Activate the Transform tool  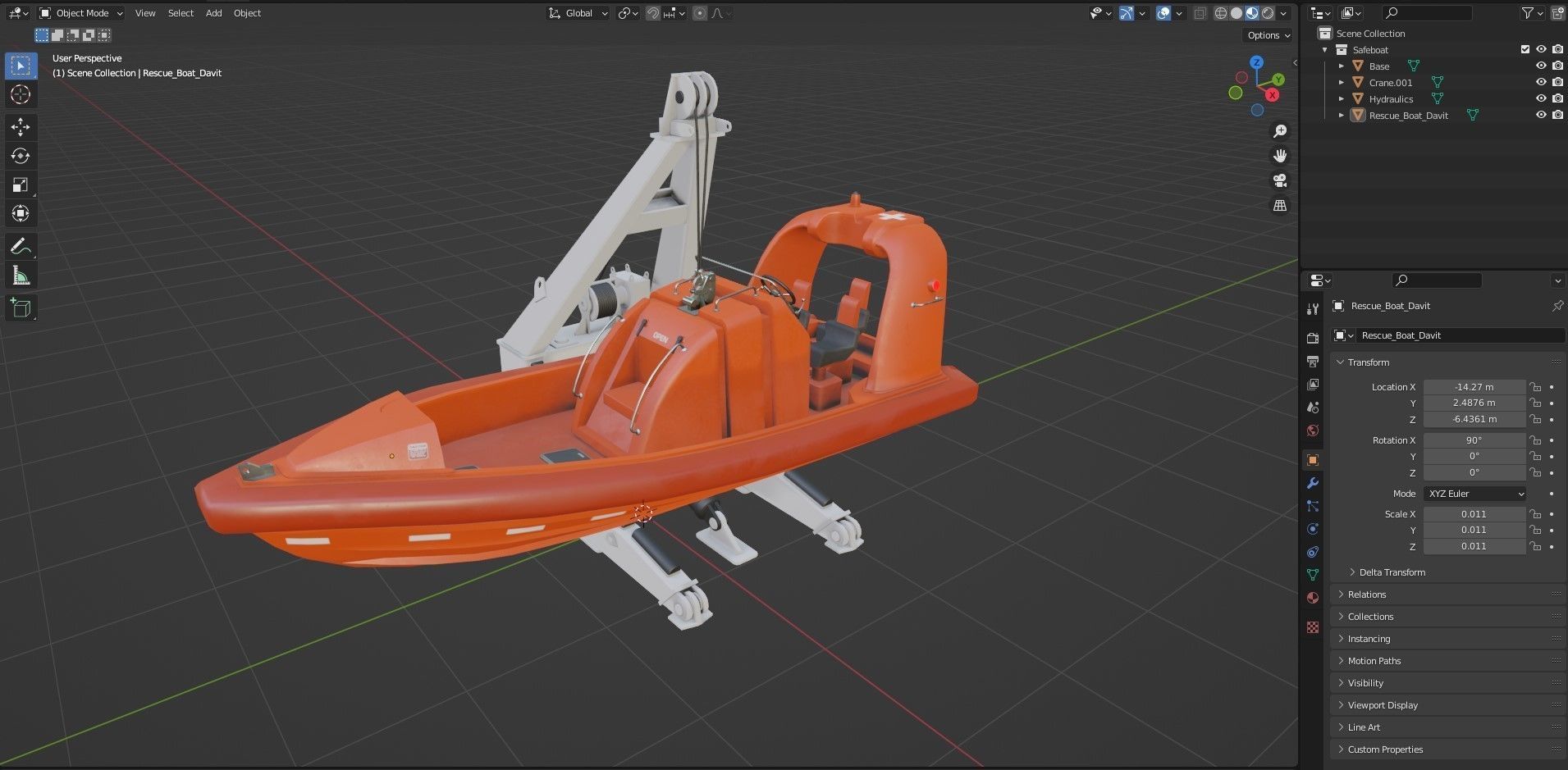[21, 213]
